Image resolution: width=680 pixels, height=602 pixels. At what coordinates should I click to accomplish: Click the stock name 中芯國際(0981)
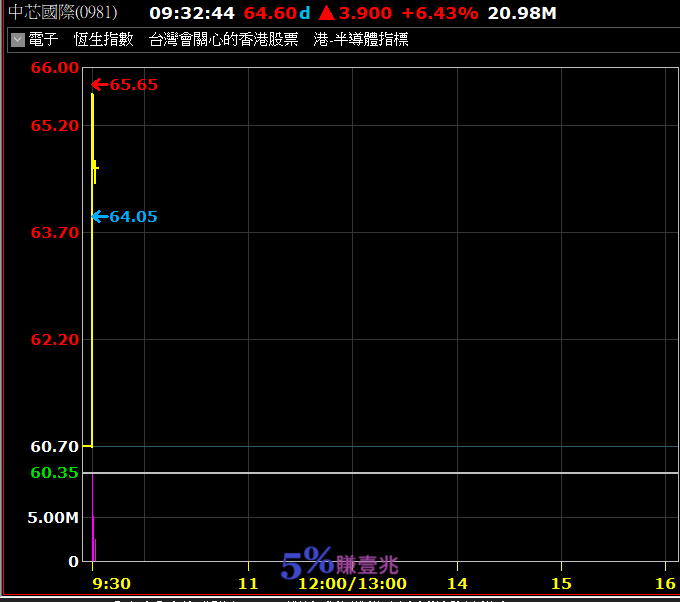63,13
